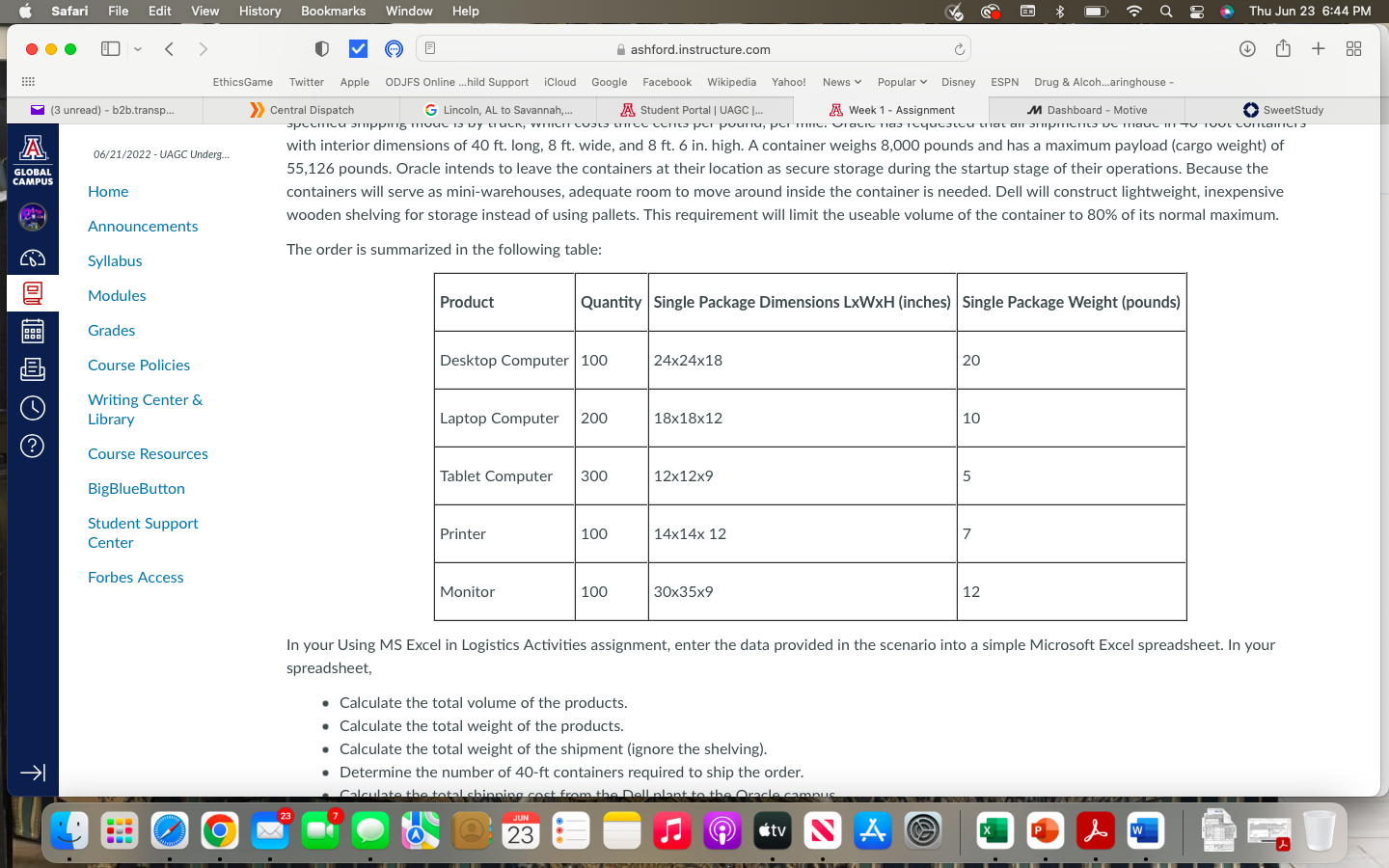Open System Preferences from the Dock
This screenshot has height=868, width=1389.
tap(923, 829)
